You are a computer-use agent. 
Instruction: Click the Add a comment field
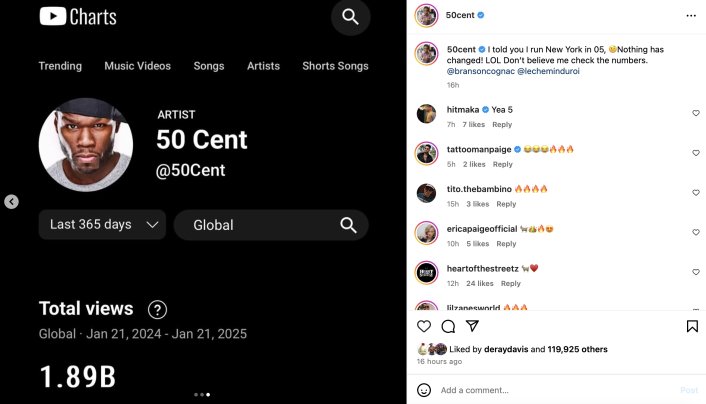550,390
